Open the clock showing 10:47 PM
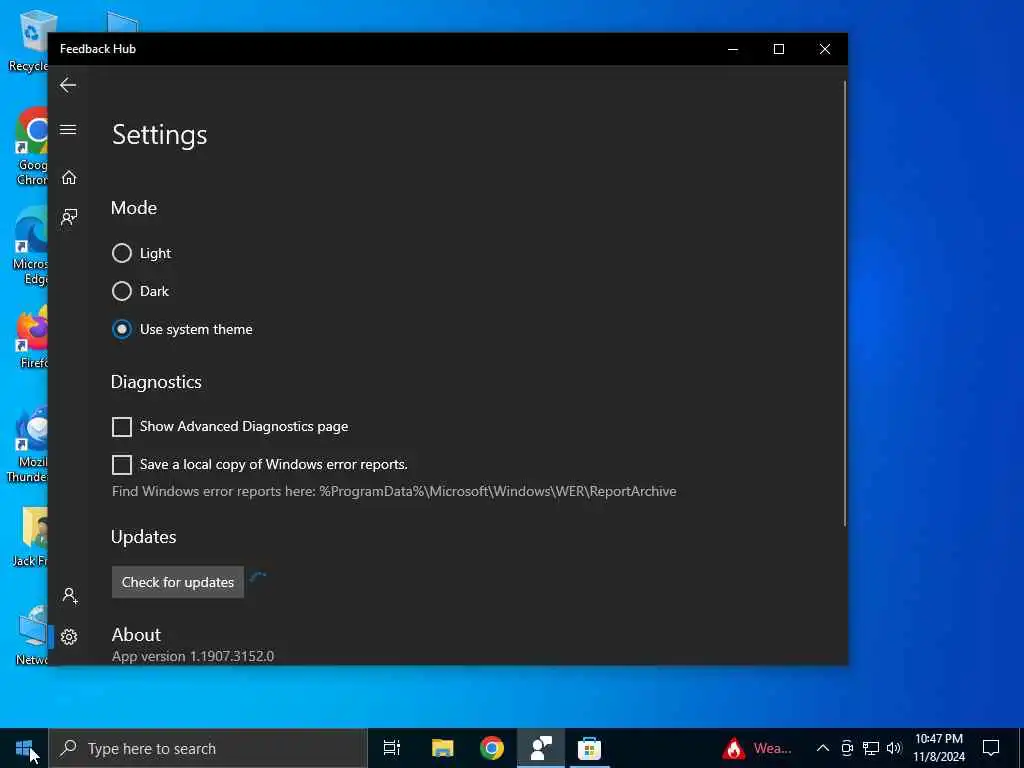 pos(938,748)
